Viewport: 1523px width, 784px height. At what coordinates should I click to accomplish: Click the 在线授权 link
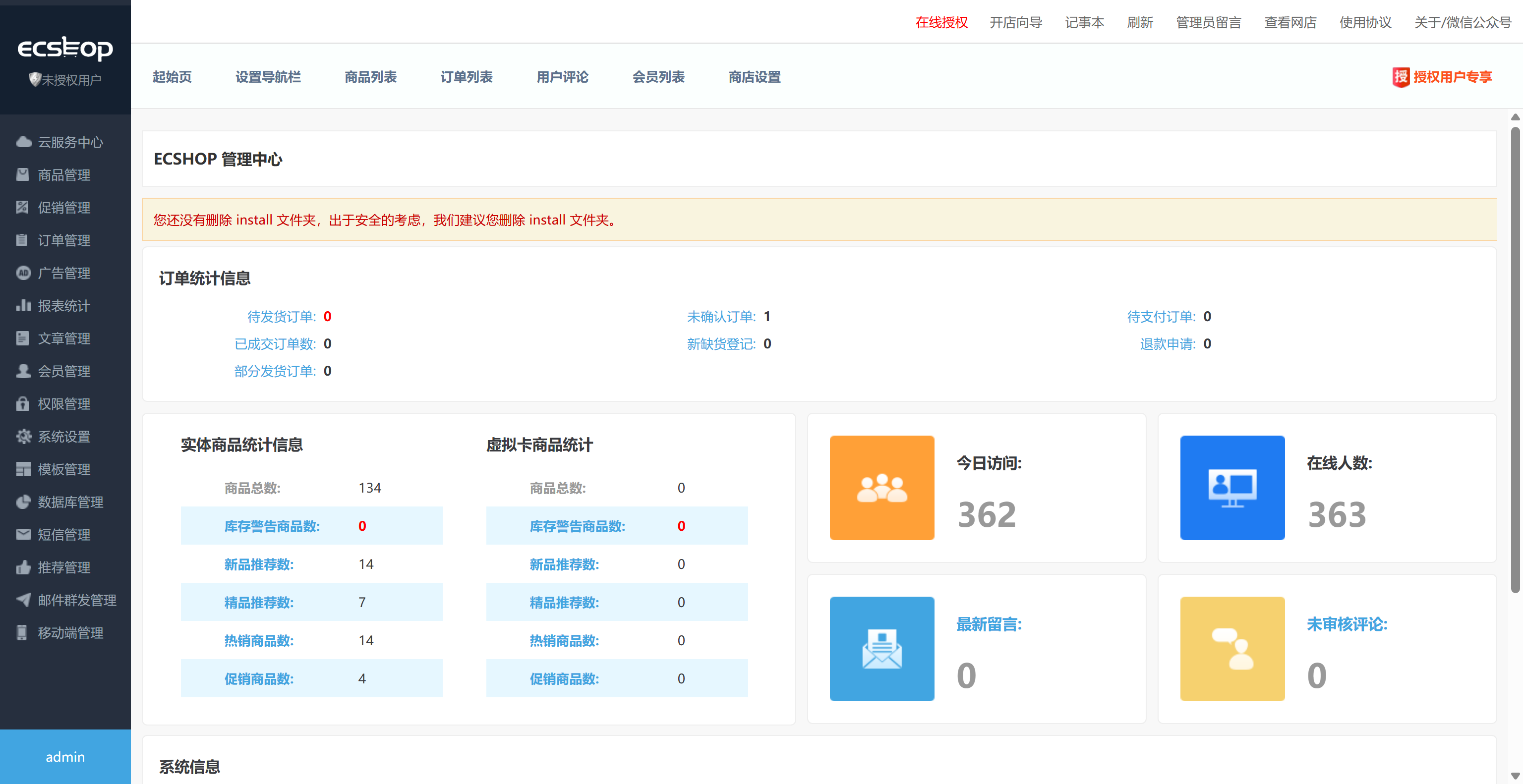coord(941,22)
